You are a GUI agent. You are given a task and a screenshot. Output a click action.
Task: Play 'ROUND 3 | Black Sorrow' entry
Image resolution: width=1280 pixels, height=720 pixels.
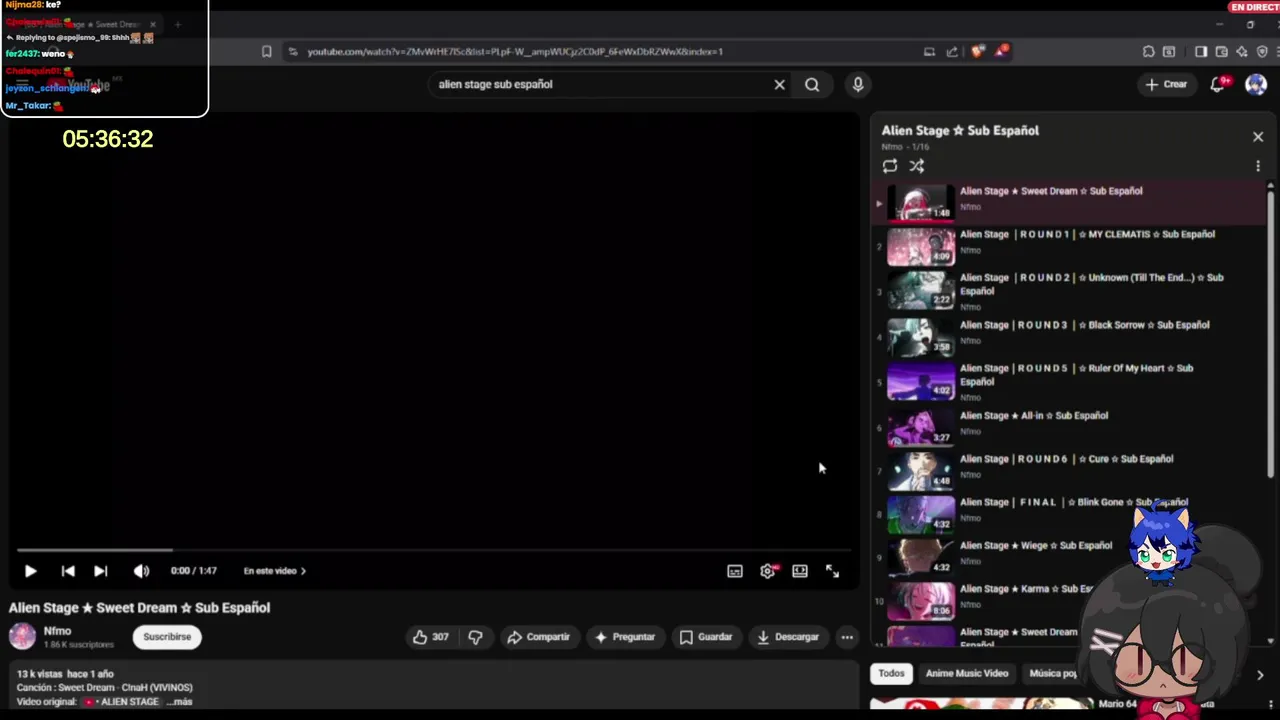[x=1070, y=338]
